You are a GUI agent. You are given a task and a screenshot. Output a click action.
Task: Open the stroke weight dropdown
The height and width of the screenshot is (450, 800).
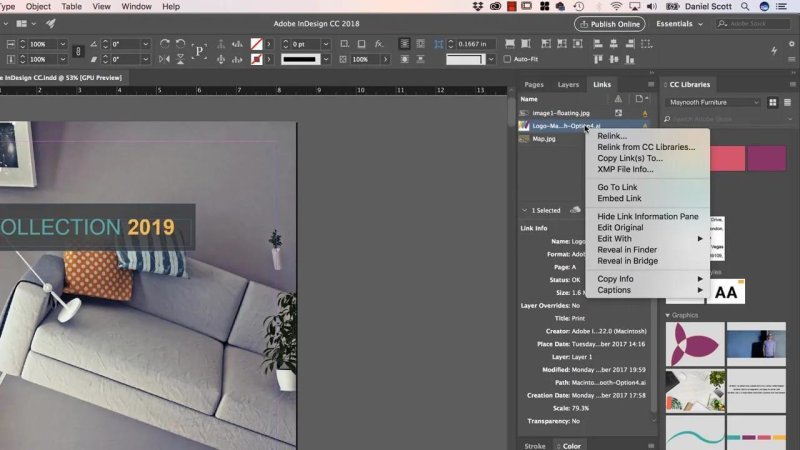click(326, 44)
